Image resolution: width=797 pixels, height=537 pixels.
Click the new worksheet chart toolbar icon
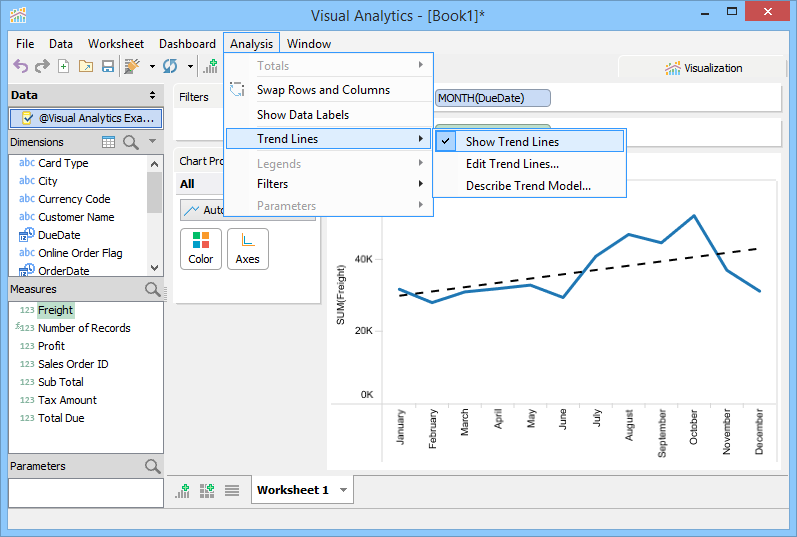coord(210,66)
